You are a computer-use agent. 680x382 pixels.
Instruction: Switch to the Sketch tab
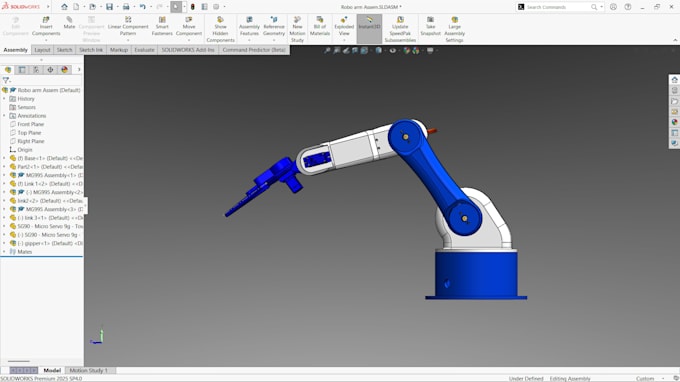pyautogui.click(x=65, y=50)
